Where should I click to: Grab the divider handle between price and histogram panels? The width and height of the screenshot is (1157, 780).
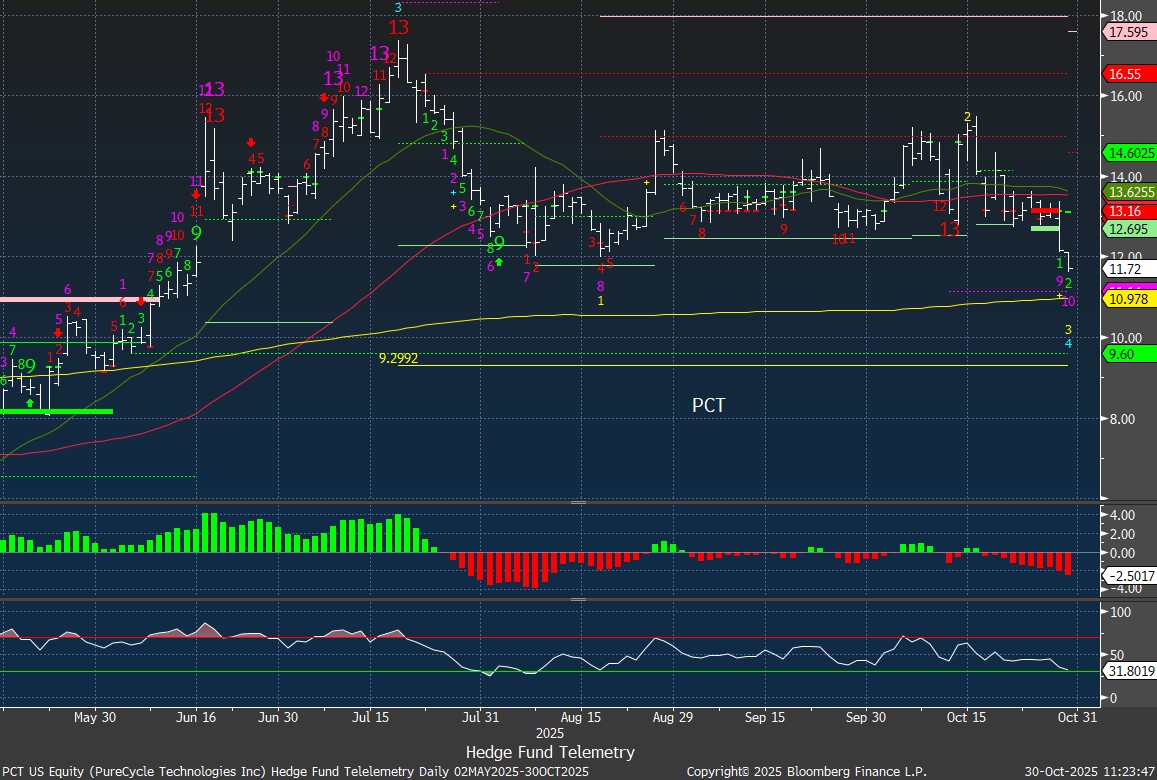point(578,503)
